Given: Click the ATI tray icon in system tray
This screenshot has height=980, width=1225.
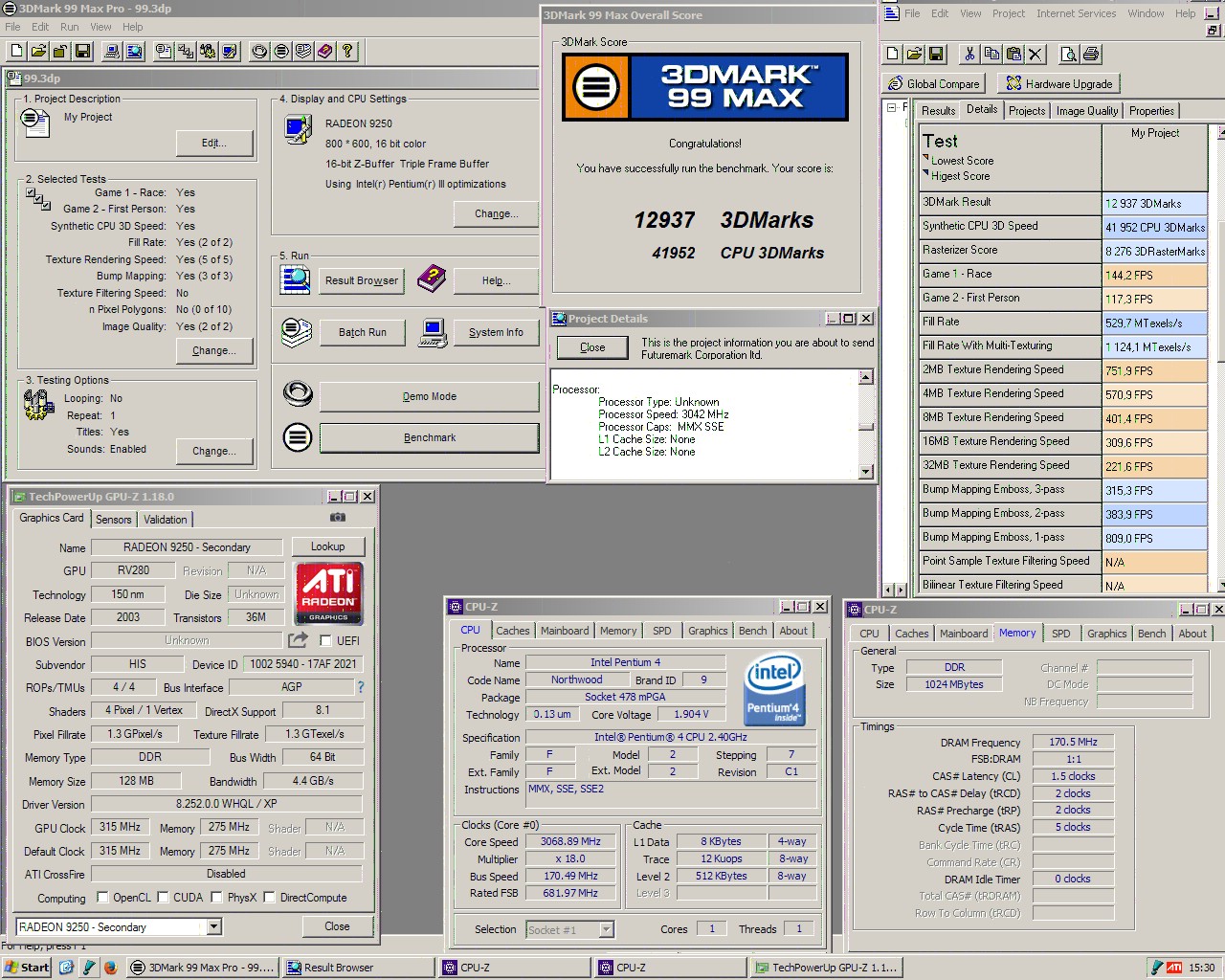Looking at the screenshot, I should click(1174, 968).
